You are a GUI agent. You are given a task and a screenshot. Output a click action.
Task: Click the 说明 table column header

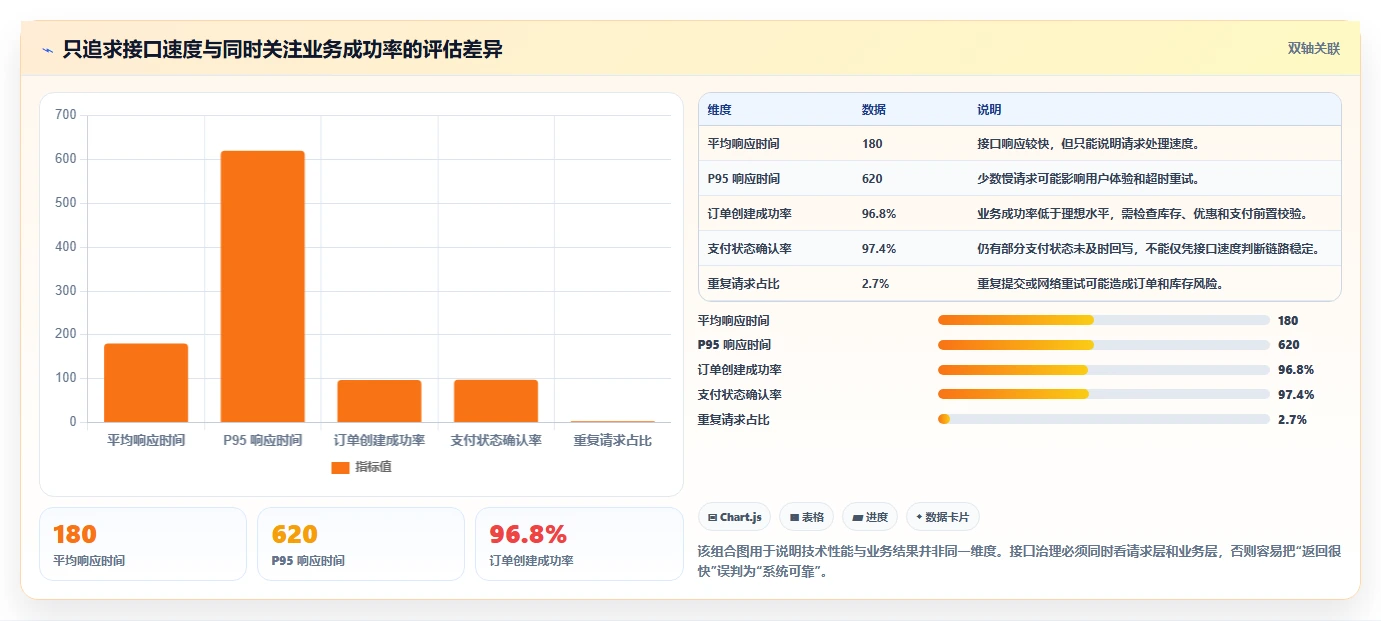click(989, 110)
